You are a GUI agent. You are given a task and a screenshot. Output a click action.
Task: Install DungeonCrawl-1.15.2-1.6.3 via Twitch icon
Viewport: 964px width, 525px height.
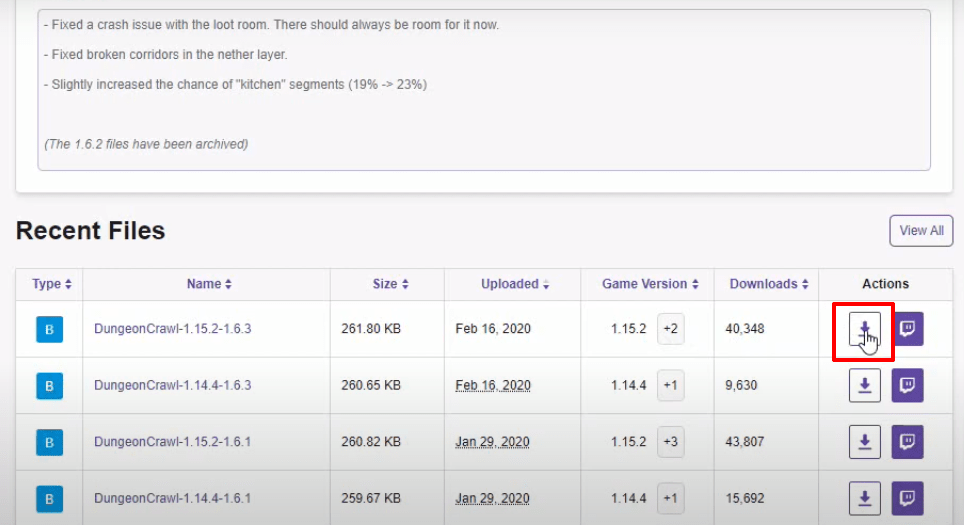click(907, 329)
